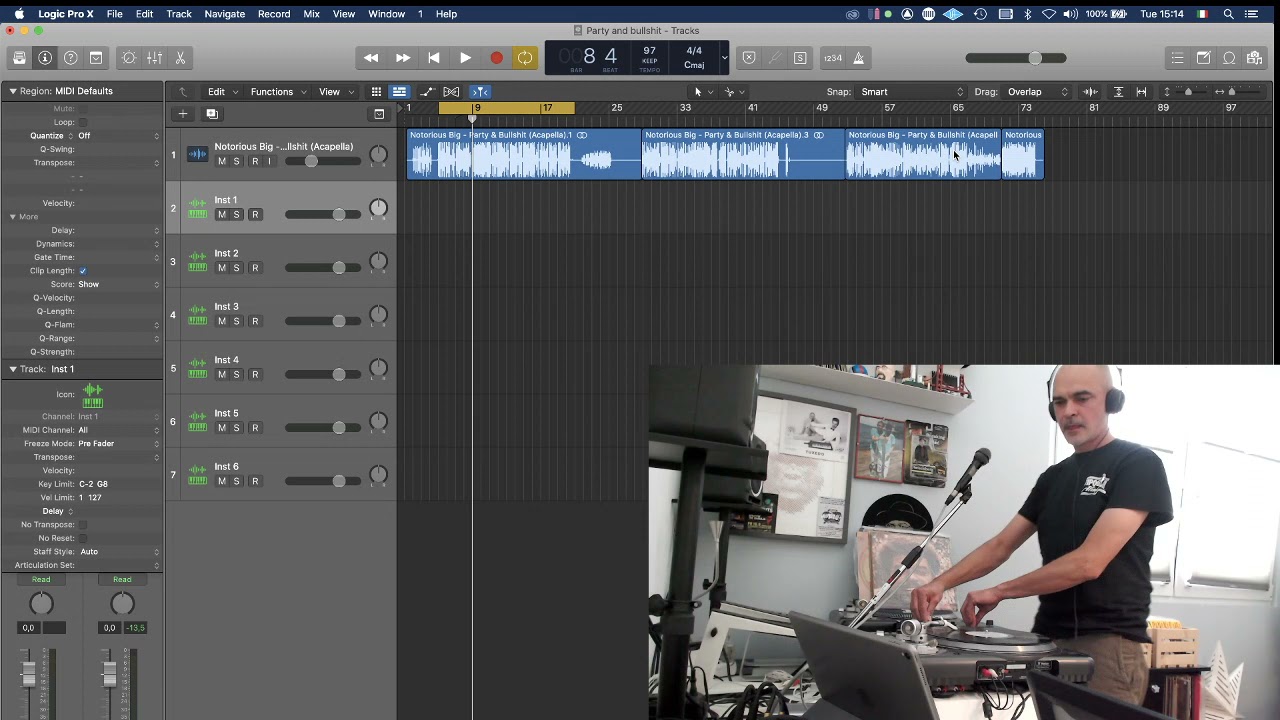
Task: Open the List Editors button
Action: pyautogui.click(x=1178, y=58)
